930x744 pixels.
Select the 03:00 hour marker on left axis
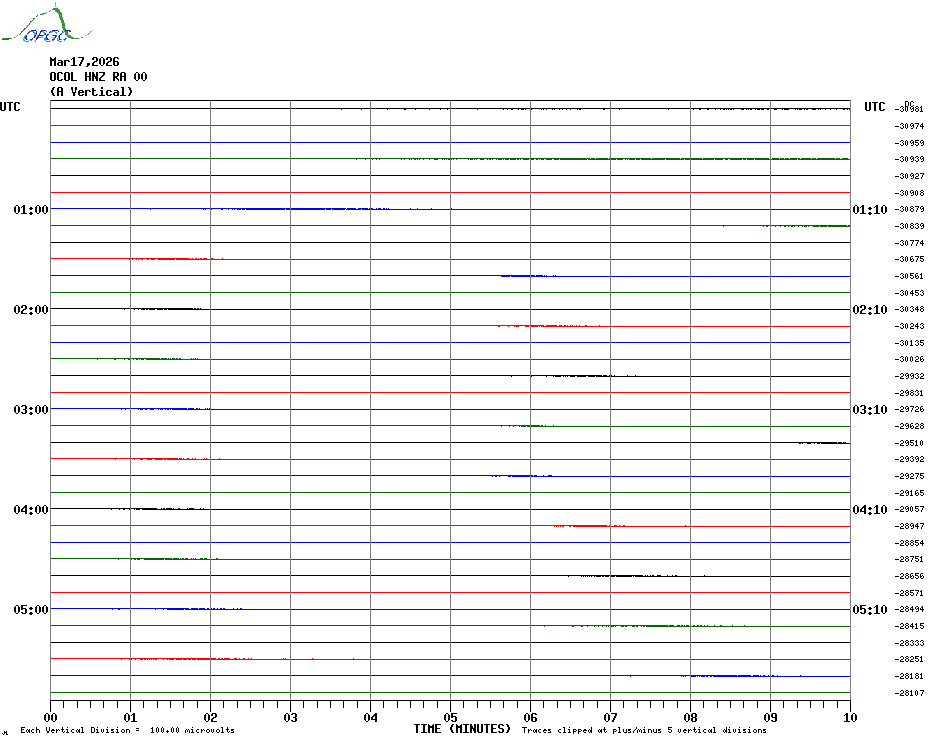(30, 410)
